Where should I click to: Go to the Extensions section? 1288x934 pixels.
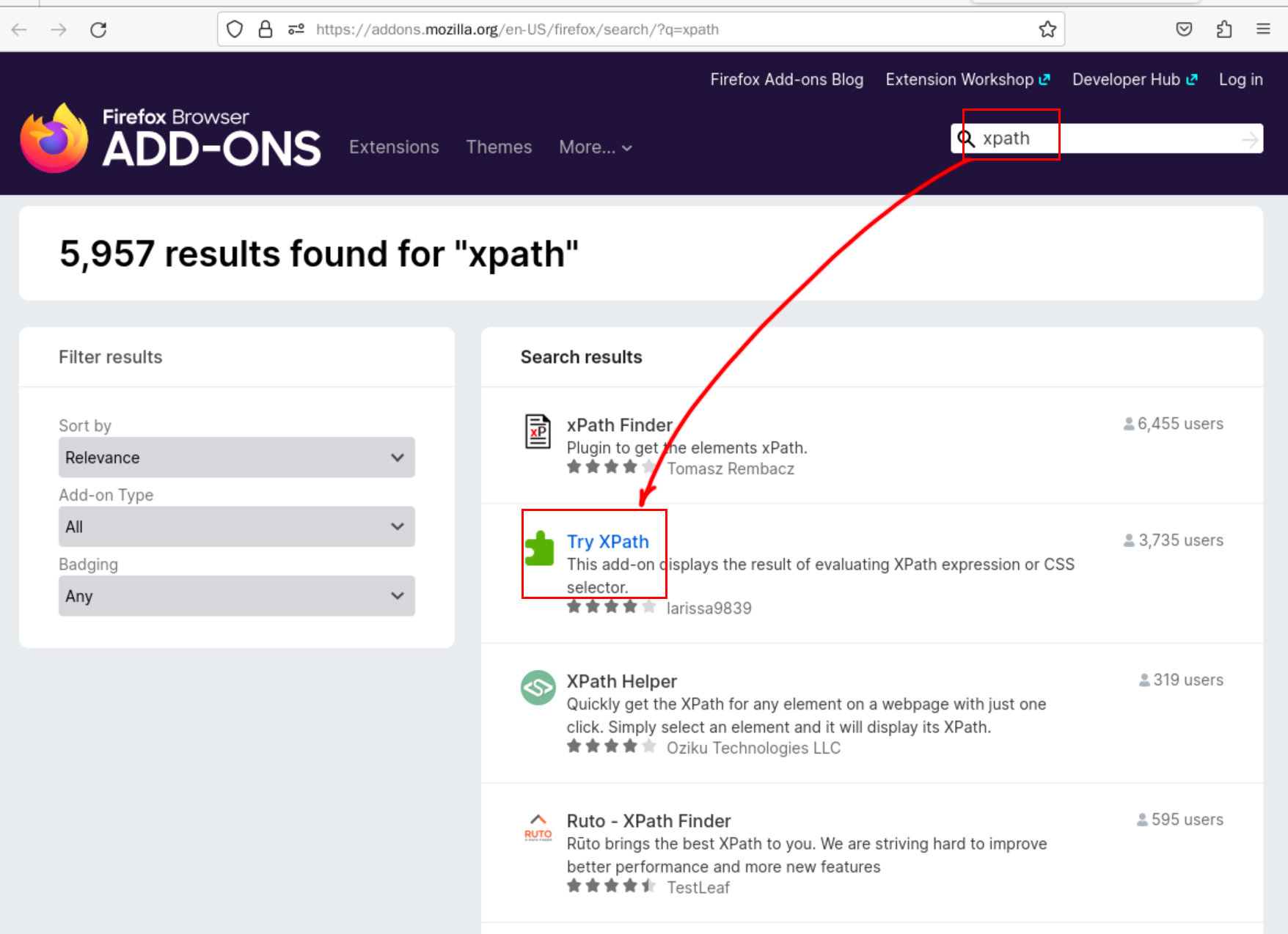(394, 147)
